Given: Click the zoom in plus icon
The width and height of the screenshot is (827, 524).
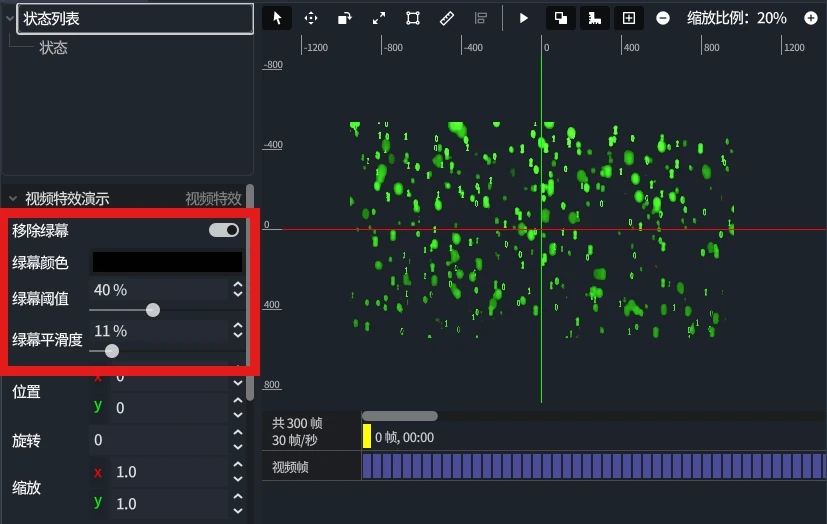Looking at the screenshot, I should [811, 18].
